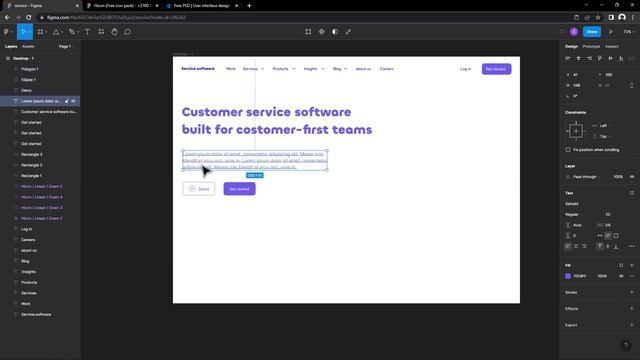Screen dimensions: 640x360
Task: Set text align right
Action: pyautogui.click(x=584, y=246)
